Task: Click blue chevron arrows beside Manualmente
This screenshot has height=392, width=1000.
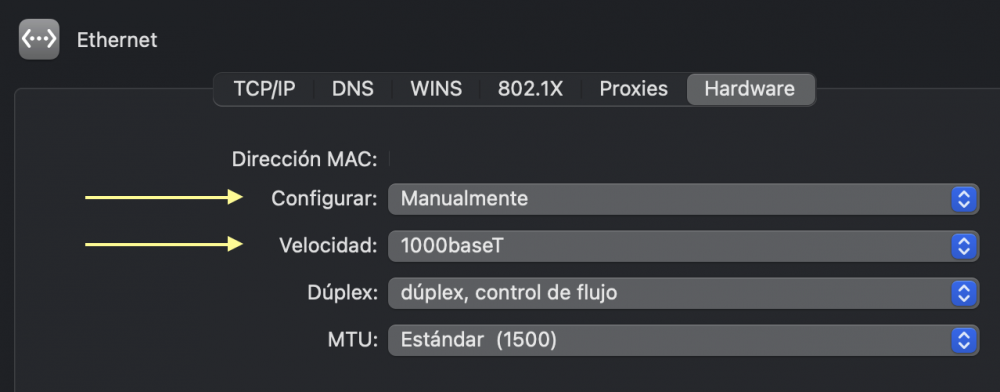Action: pyautogui.click(x=964, y=199)
